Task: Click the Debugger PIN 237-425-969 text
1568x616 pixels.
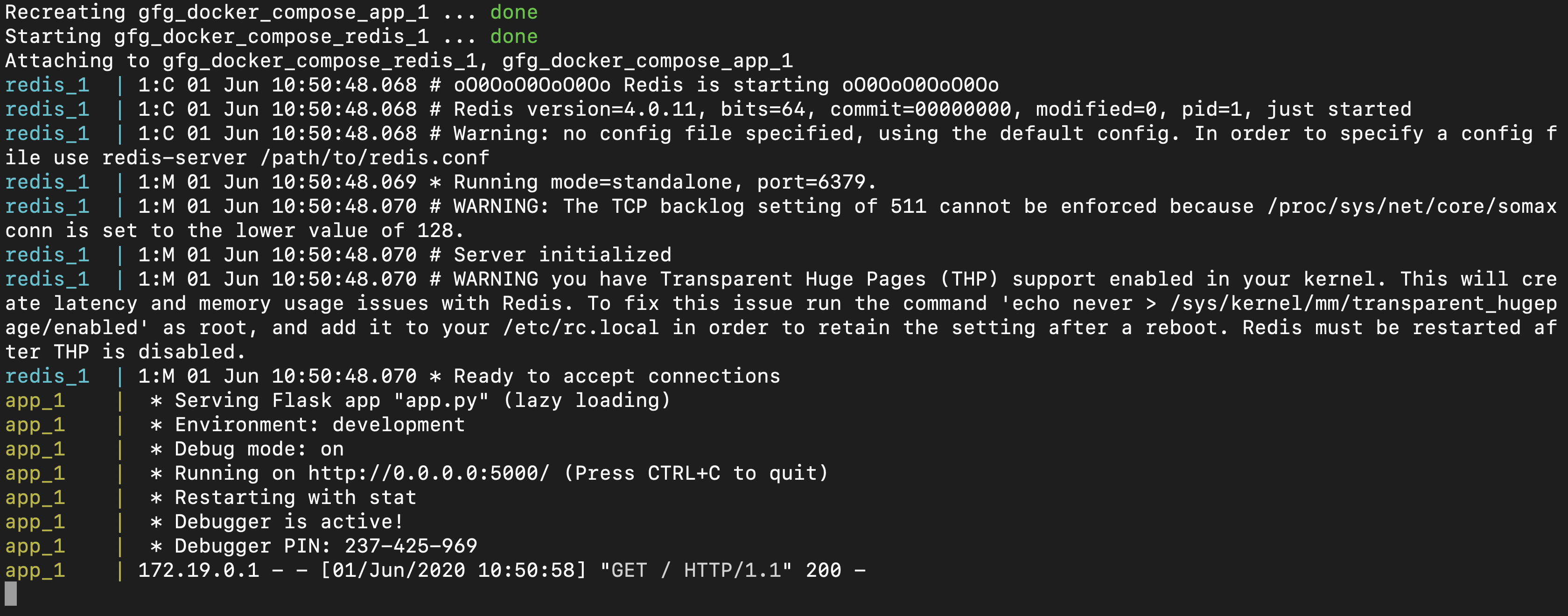Action: [326, 546]
